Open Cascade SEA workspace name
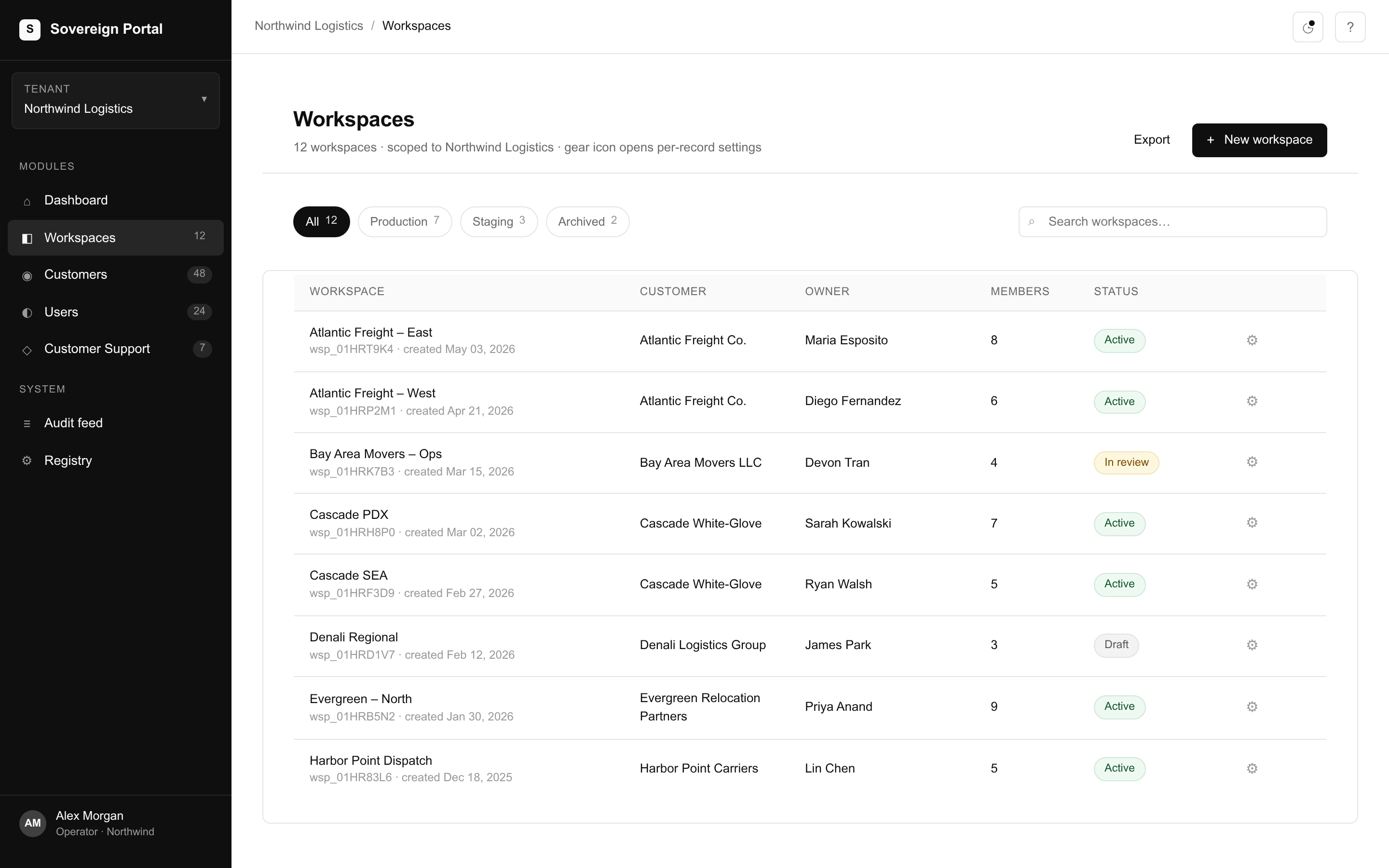The image size is (1389, 868). (x=348, y=576)
